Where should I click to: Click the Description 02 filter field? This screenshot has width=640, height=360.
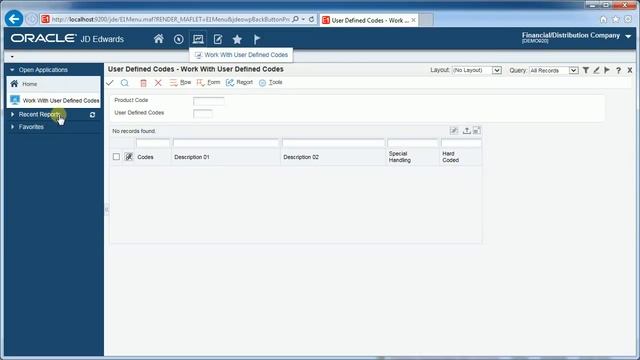pos(333,143)
